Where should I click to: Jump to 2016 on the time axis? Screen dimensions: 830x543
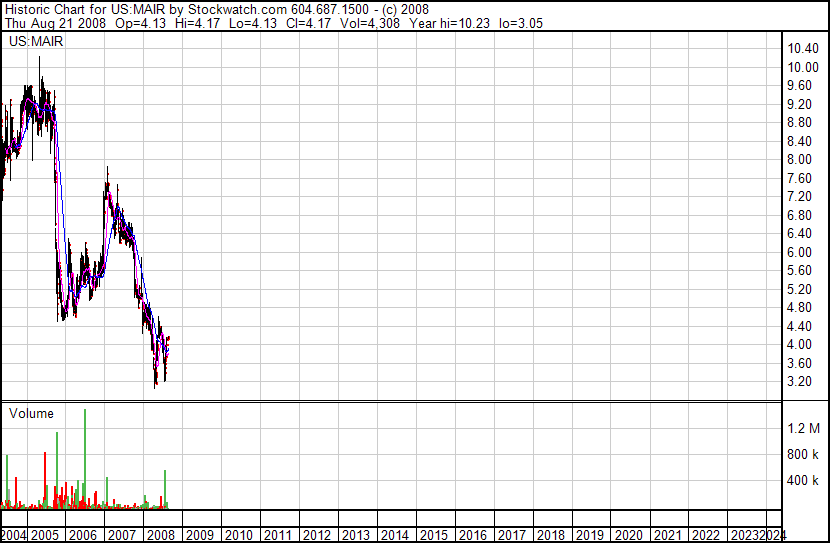point(472,535)
